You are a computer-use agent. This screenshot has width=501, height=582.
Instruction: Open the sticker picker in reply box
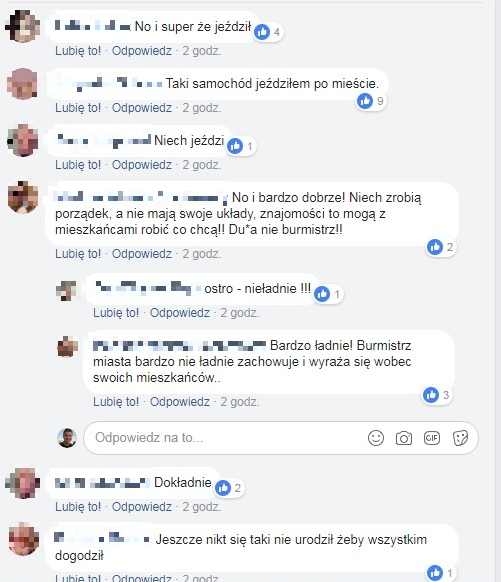[x=460, y=438]
